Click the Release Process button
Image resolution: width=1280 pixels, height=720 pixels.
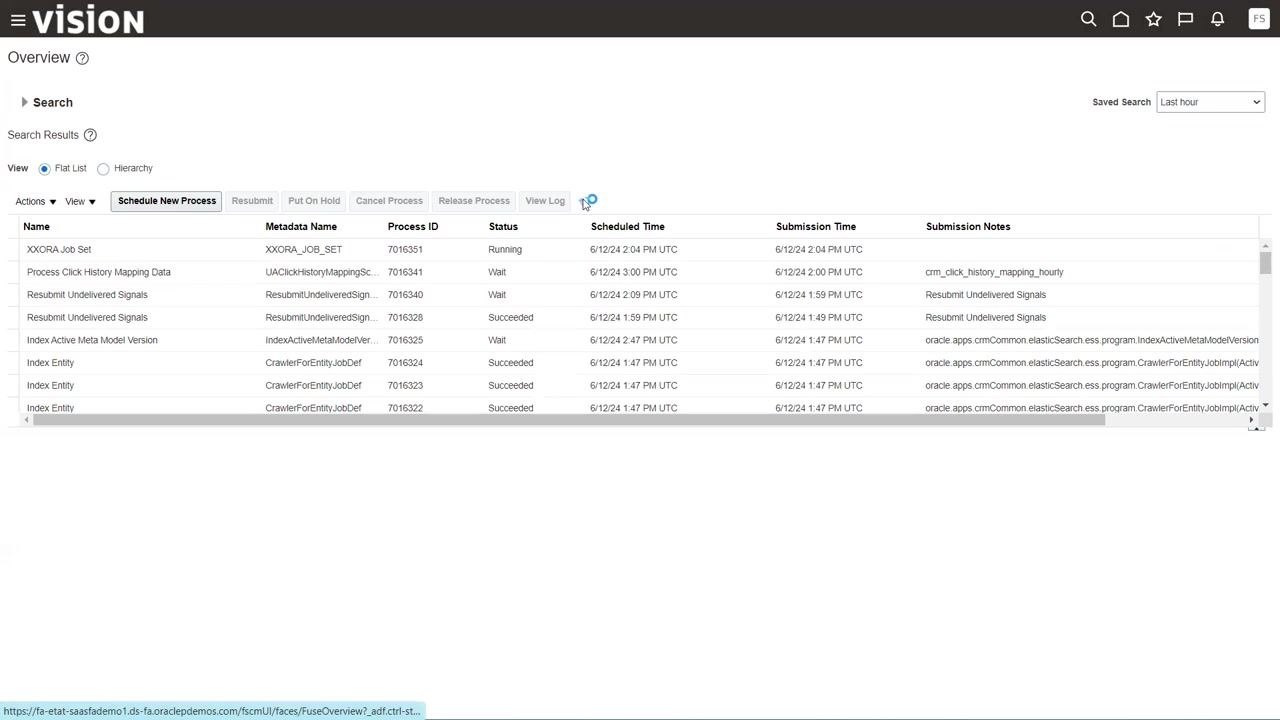point(474,201)
